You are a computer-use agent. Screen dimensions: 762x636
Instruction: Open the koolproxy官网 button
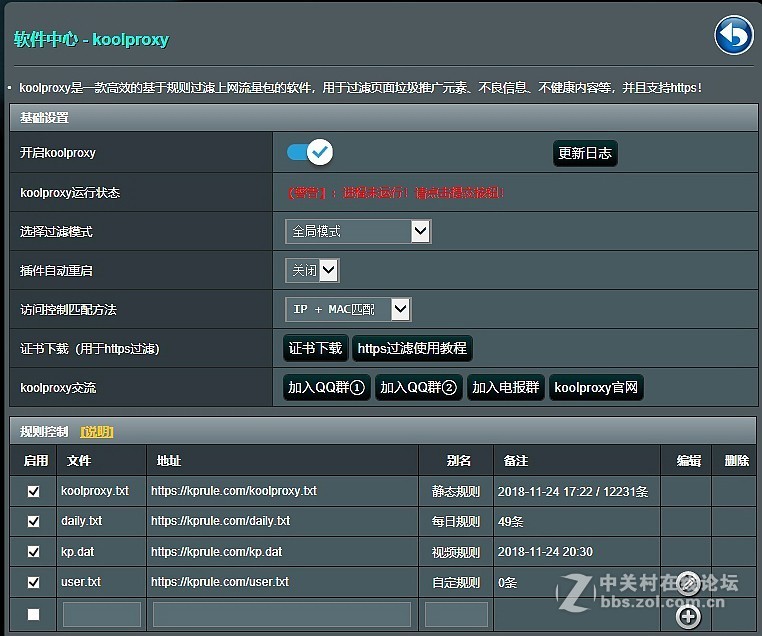coord(596,387)
